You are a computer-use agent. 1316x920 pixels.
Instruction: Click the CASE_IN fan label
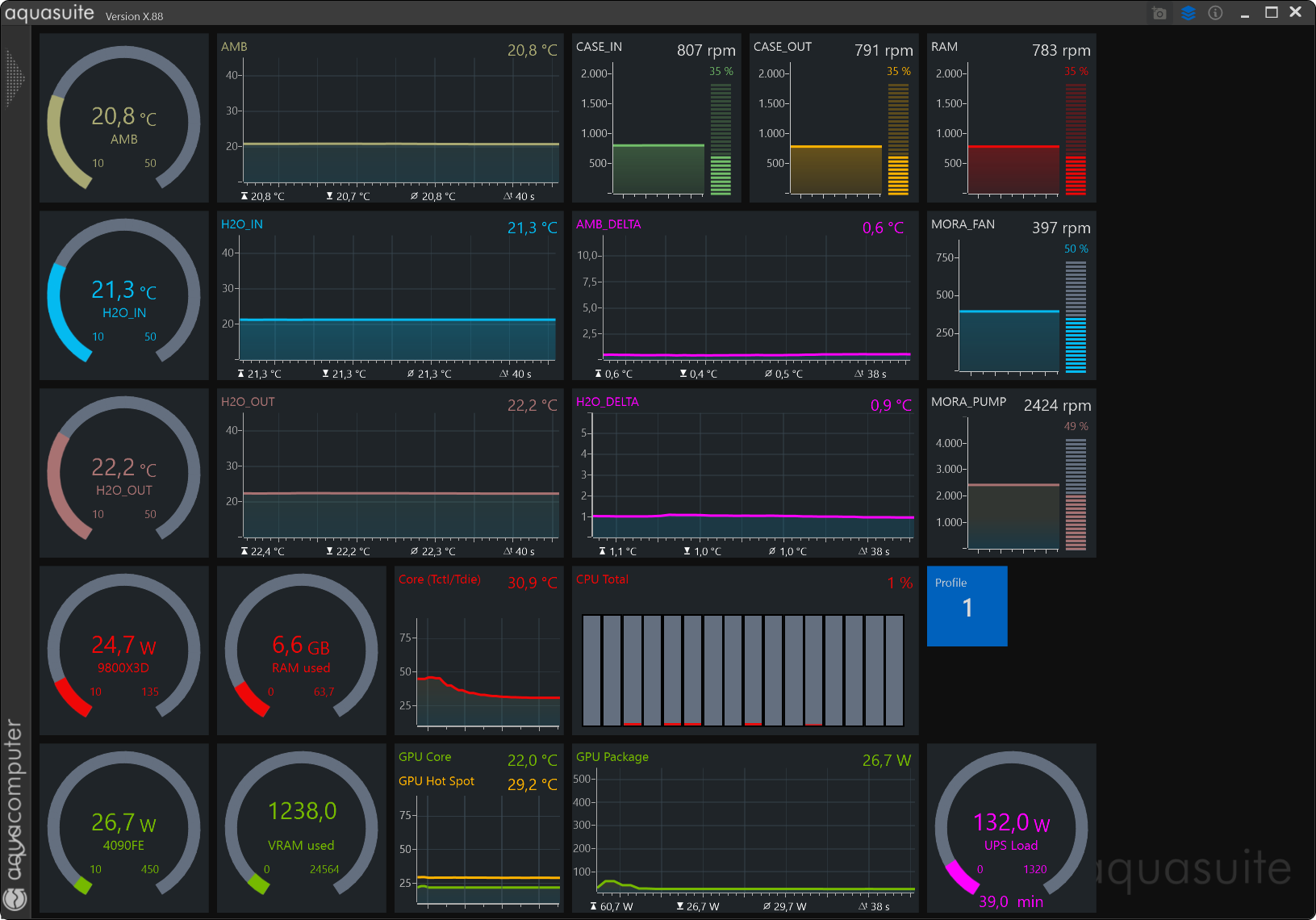click(x=599, y=47)
